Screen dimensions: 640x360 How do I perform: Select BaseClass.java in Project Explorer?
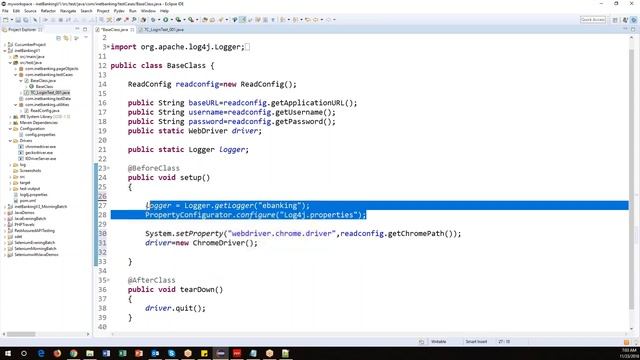pos(42,80)
